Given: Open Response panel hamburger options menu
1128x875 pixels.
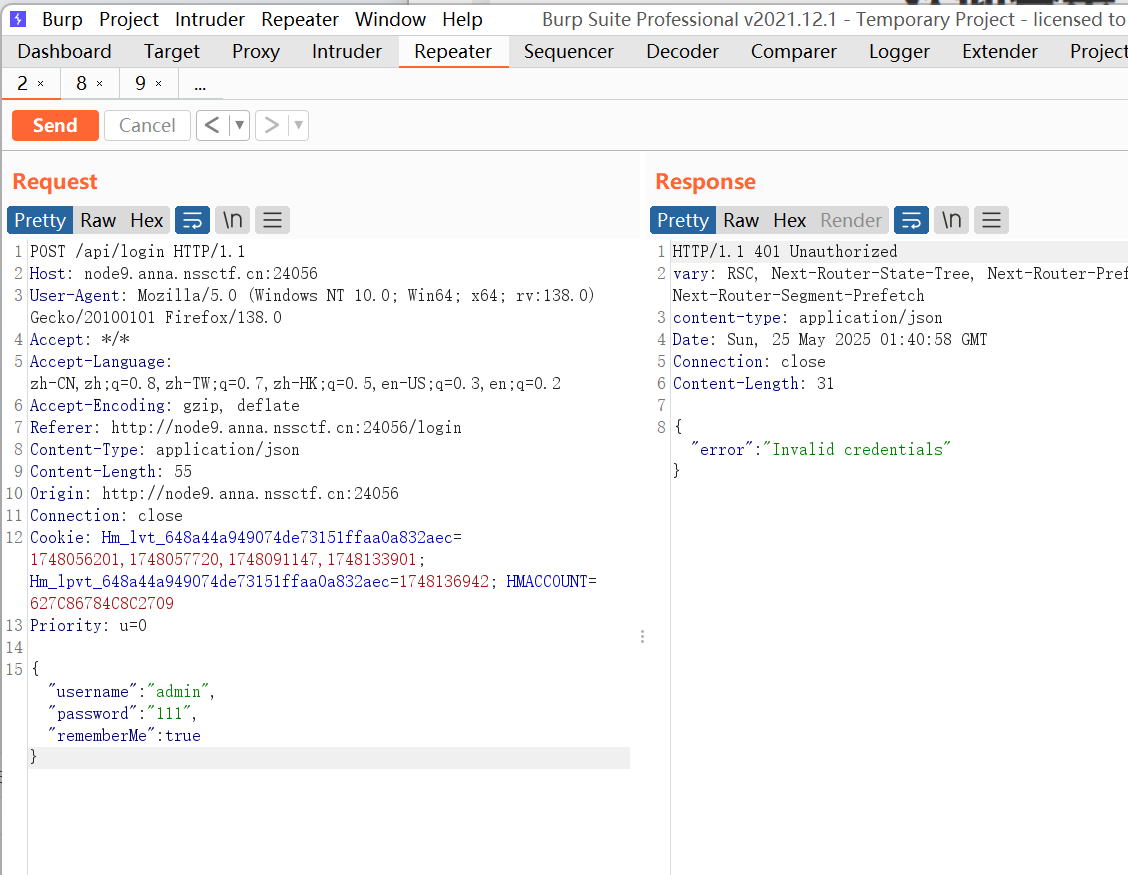Looking at the screenshot, I should 991,220.
